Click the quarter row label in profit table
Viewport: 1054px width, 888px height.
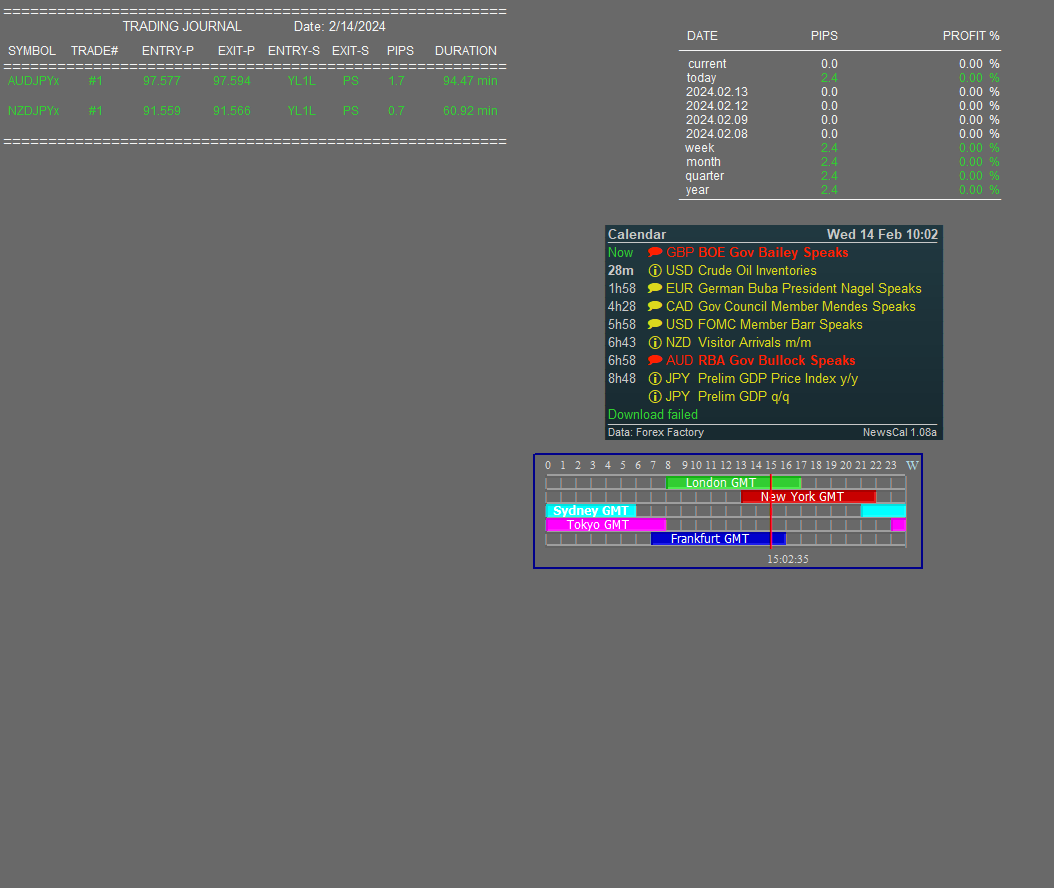pos(704,176)
